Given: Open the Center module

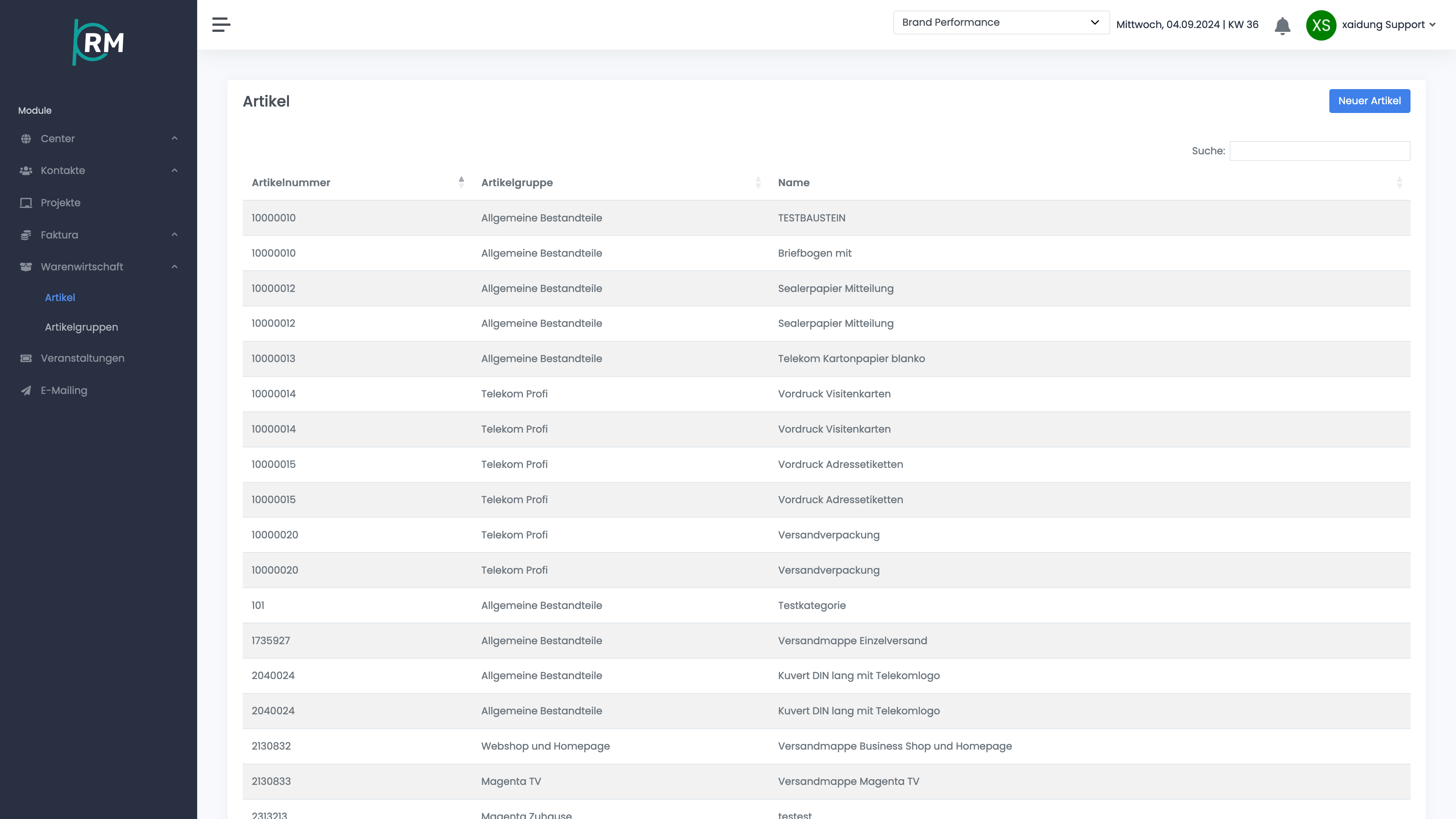Looking at the screenshot, I should [58, 138].
